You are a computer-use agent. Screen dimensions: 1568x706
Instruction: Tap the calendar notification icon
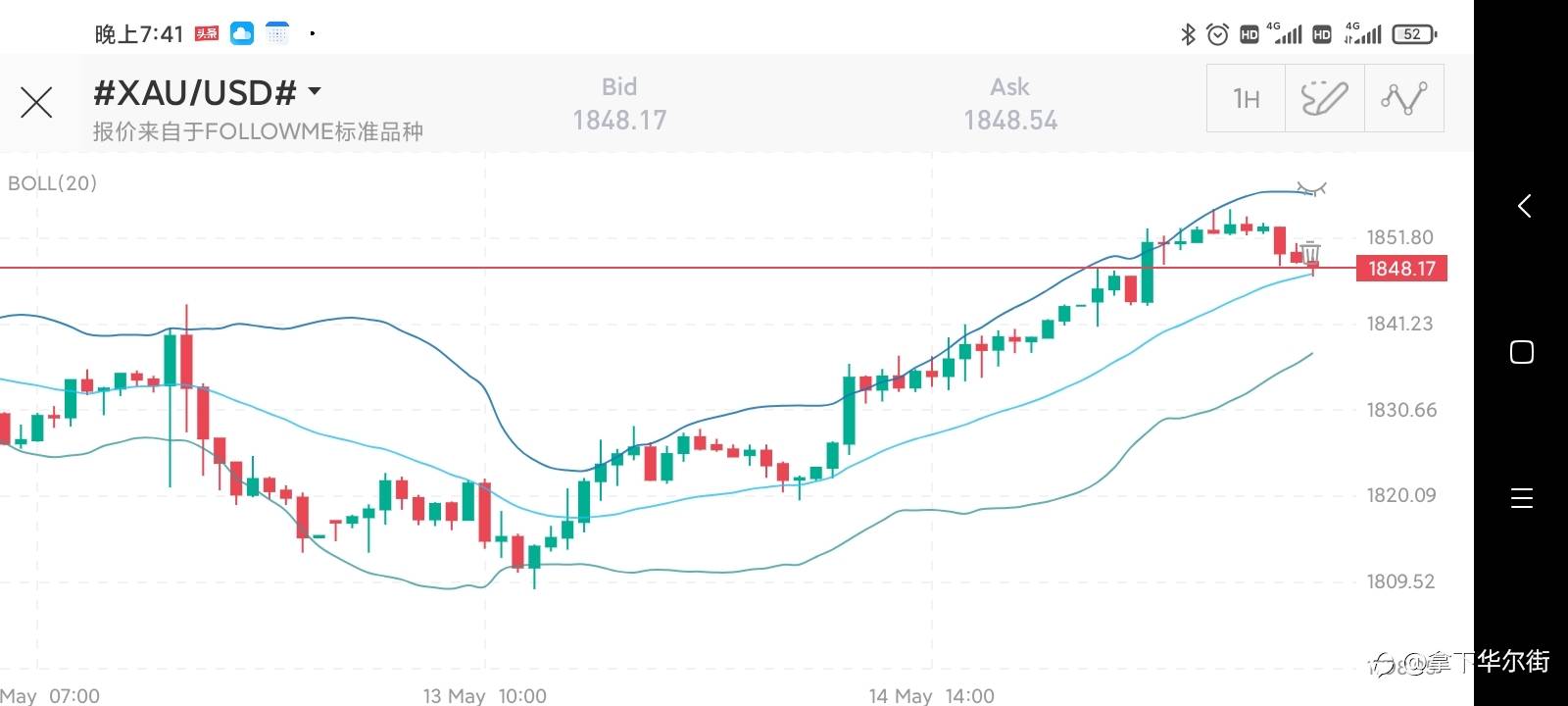click(x=277, y=34)
